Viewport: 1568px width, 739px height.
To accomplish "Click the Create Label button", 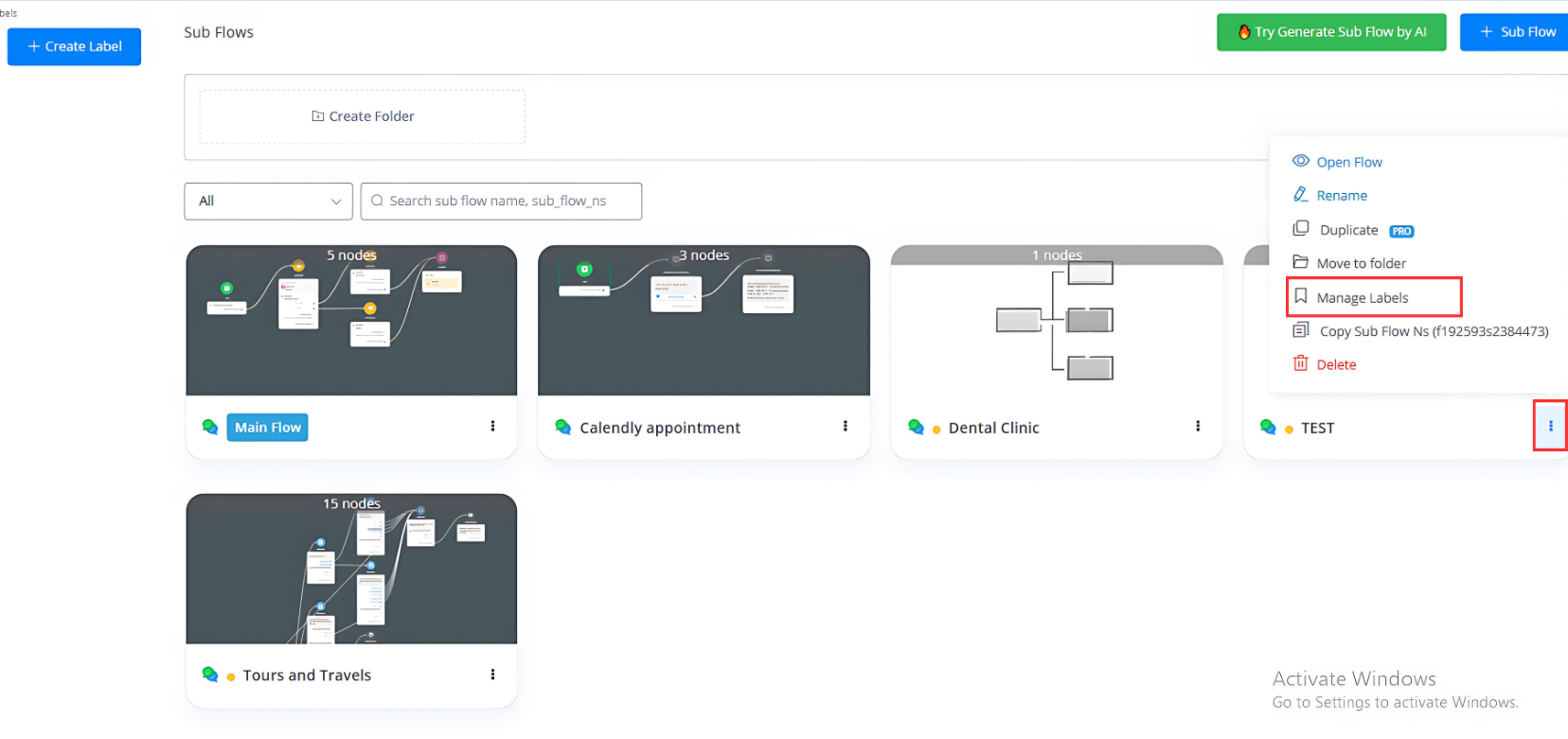I will pos(74,46).
